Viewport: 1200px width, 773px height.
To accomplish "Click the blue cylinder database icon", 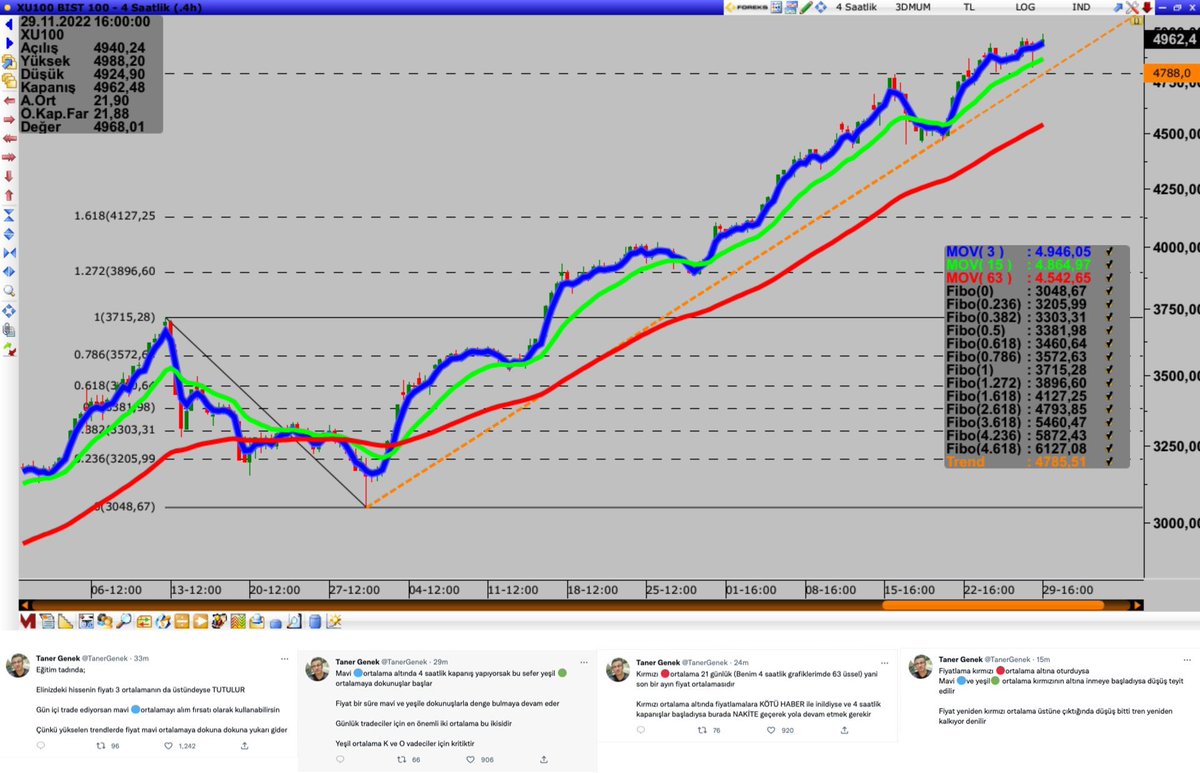I will 315,622.
